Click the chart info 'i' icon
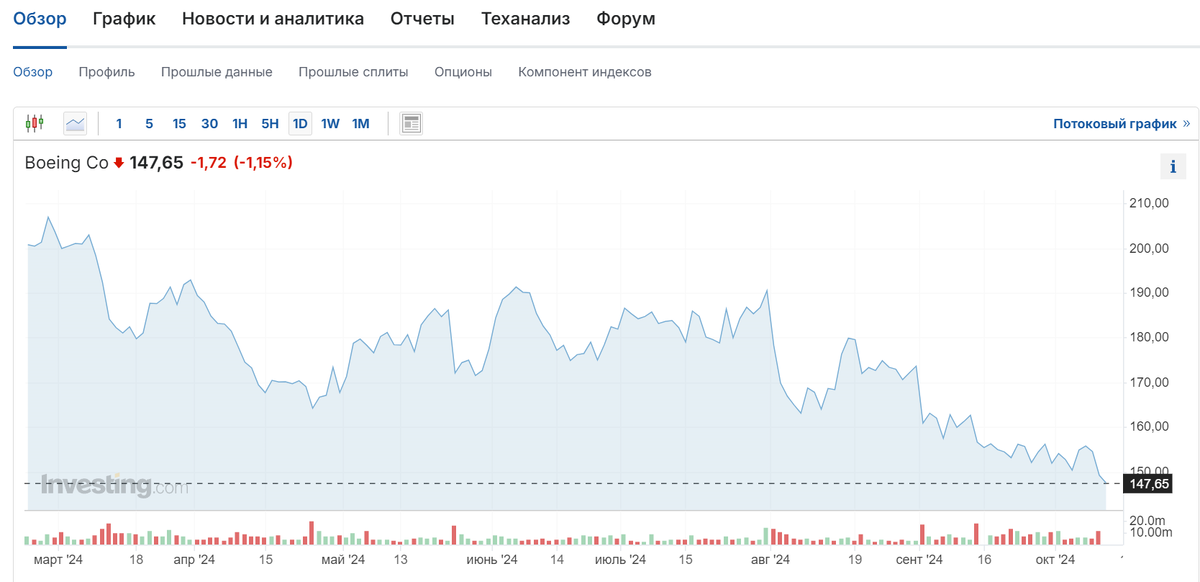This screenshot has height=582, width=1200. tap(1173, 166)
